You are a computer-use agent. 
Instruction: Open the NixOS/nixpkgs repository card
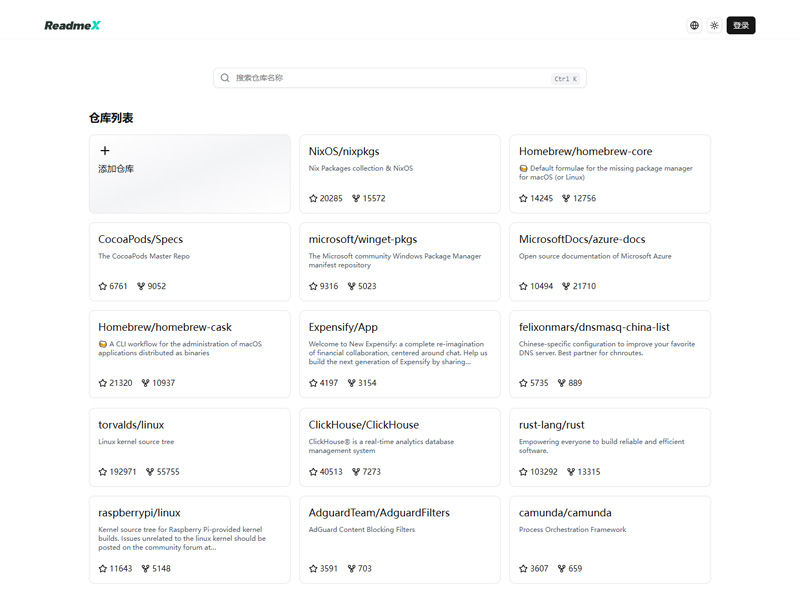[399, 173]
